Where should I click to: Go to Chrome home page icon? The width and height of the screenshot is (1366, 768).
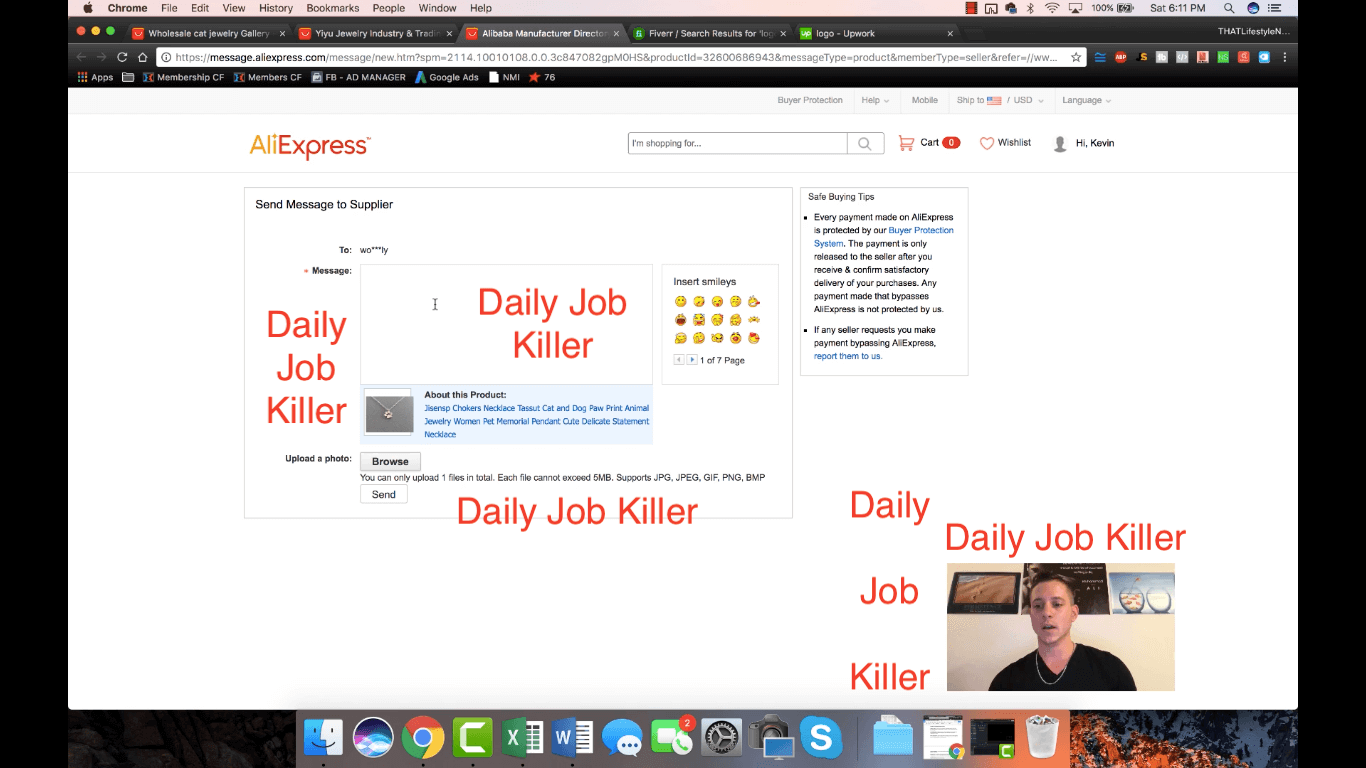click(143, 57)
